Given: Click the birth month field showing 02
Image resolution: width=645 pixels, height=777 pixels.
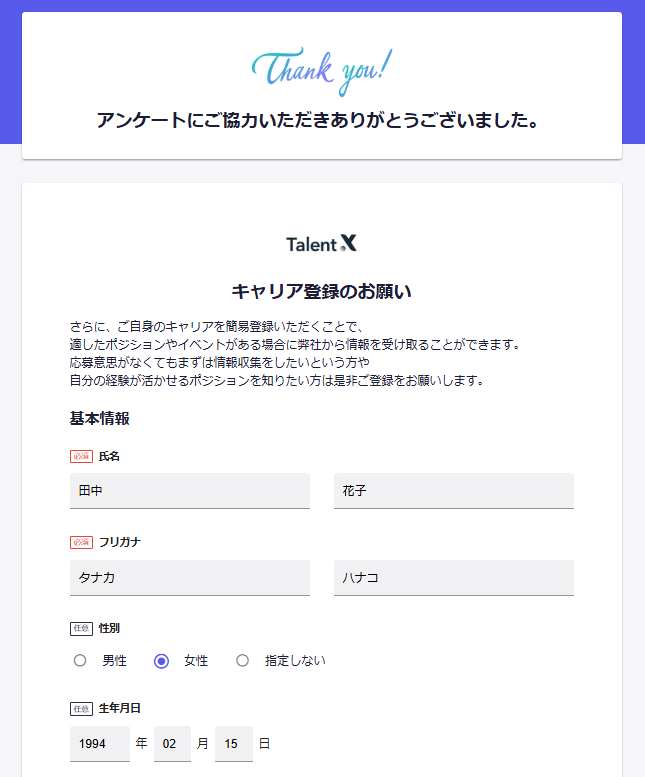Looking at the screenshot, I should 172,744.
